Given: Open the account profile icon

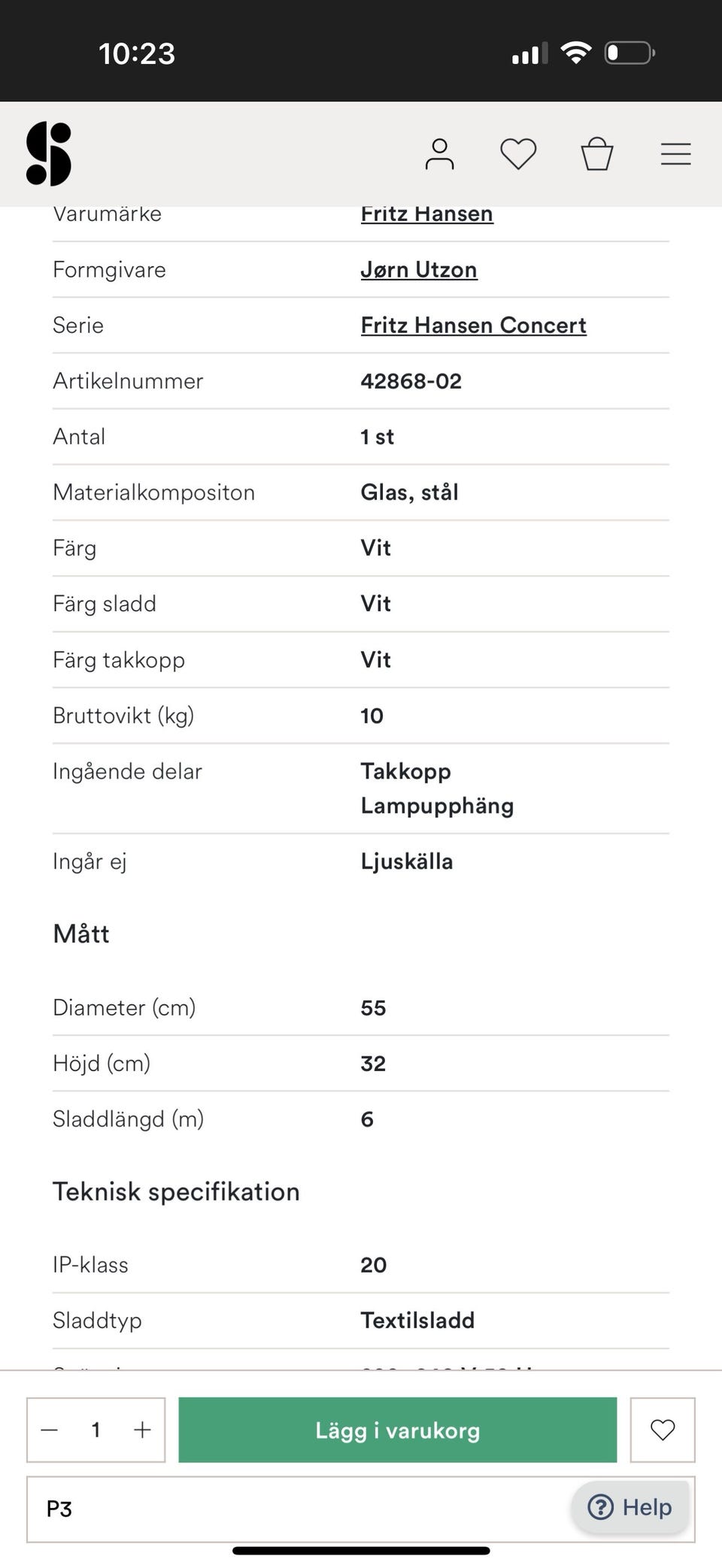Looking at the screenshot, I should (x=439, y=154).
